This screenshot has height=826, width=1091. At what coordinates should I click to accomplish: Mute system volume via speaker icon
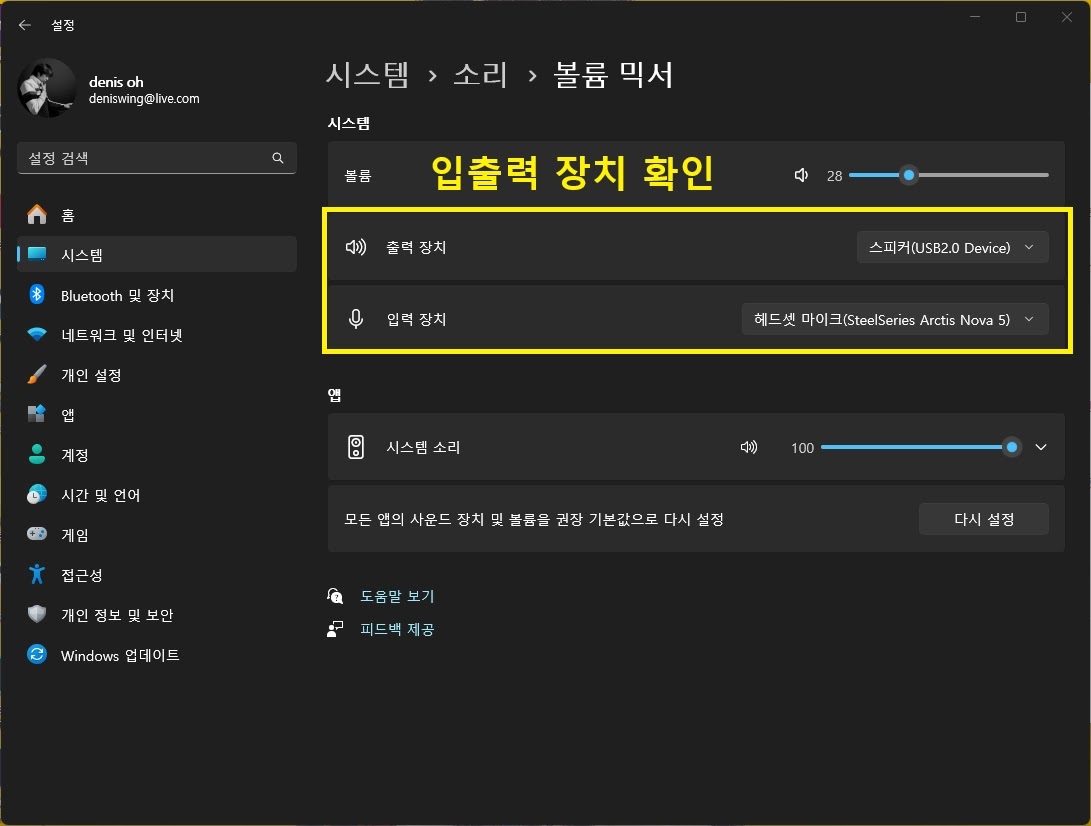[802, 175]
